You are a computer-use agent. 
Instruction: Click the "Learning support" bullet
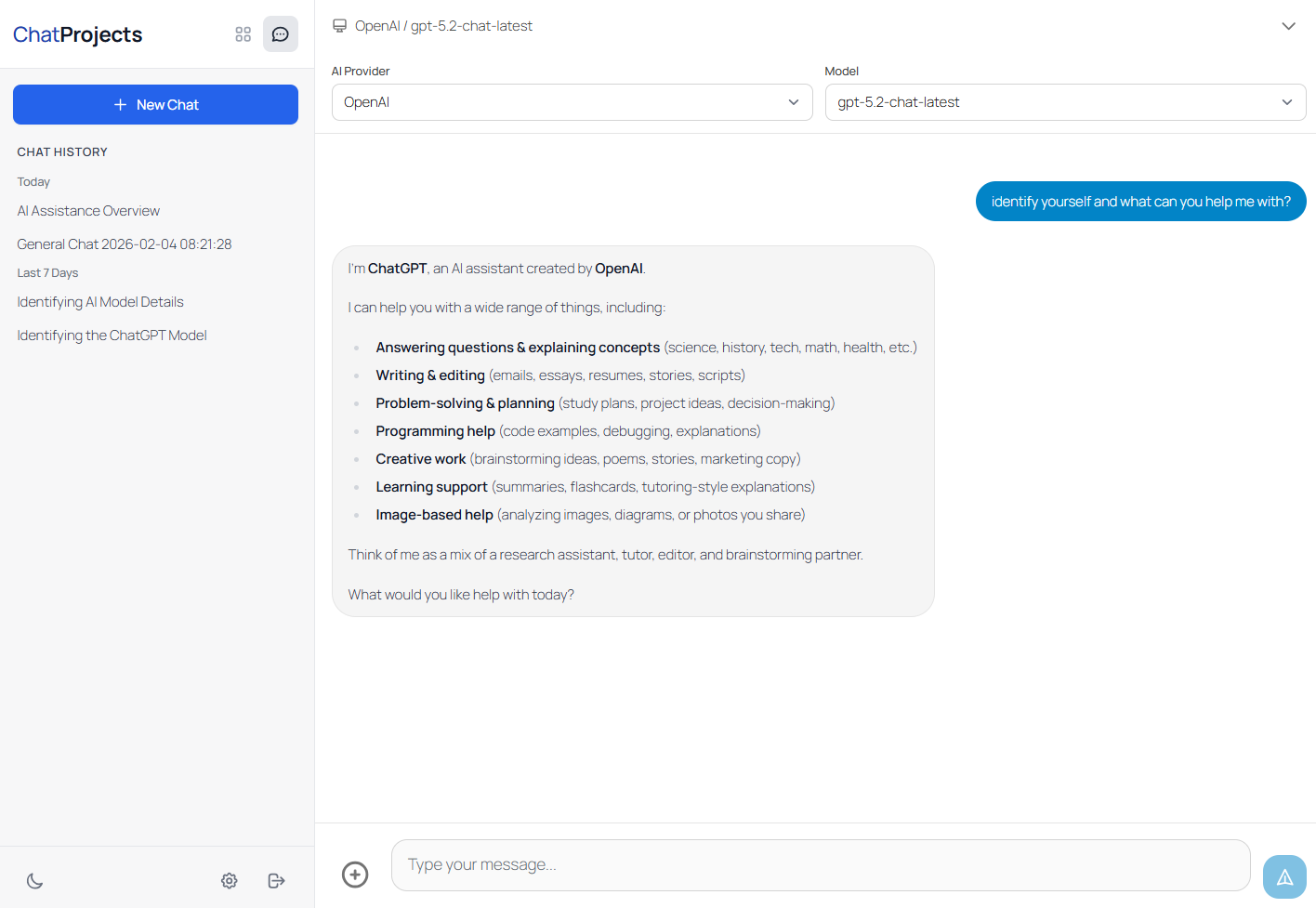coord(596,487)
